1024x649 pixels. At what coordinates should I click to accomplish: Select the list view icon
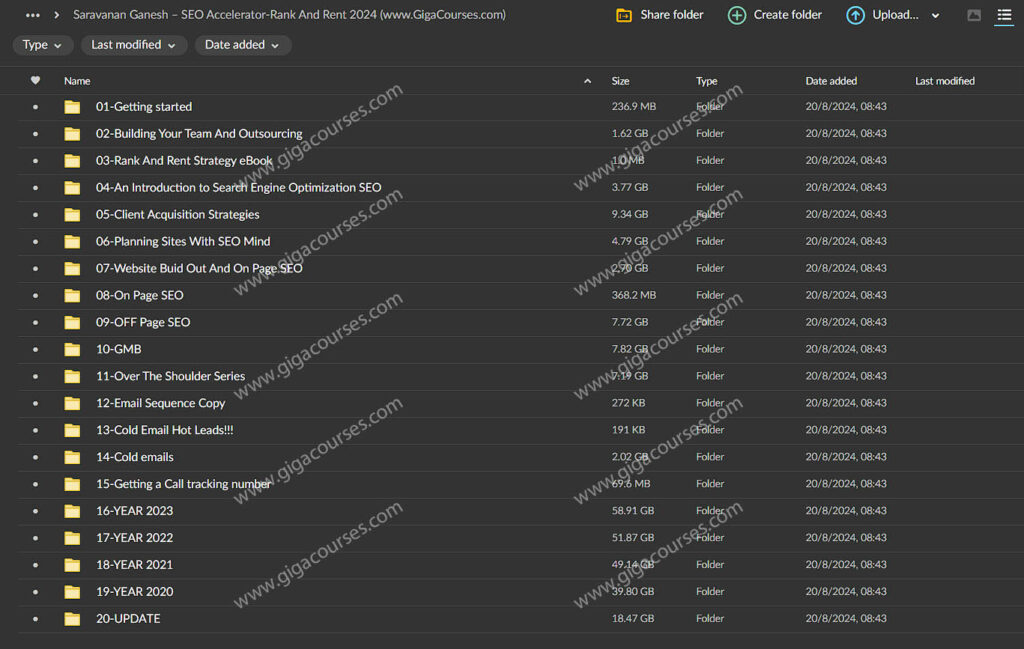click(x=1005, y=15)
